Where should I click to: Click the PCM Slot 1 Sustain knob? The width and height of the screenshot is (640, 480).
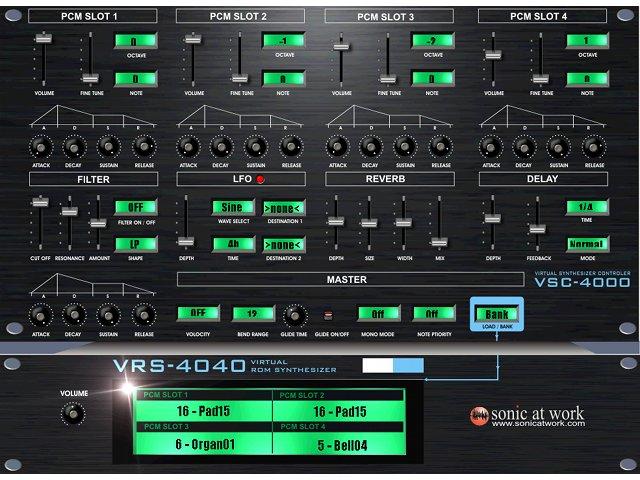coord(109,147)
